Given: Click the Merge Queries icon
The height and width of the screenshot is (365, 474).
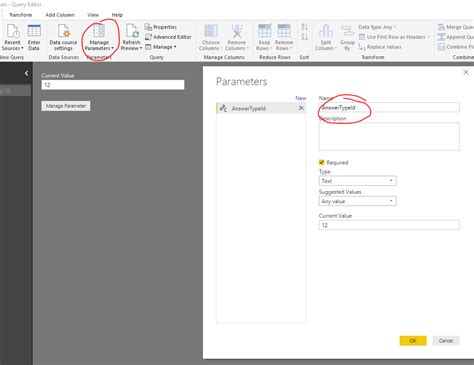Looking at the screenshot, I should click(441, 27).
